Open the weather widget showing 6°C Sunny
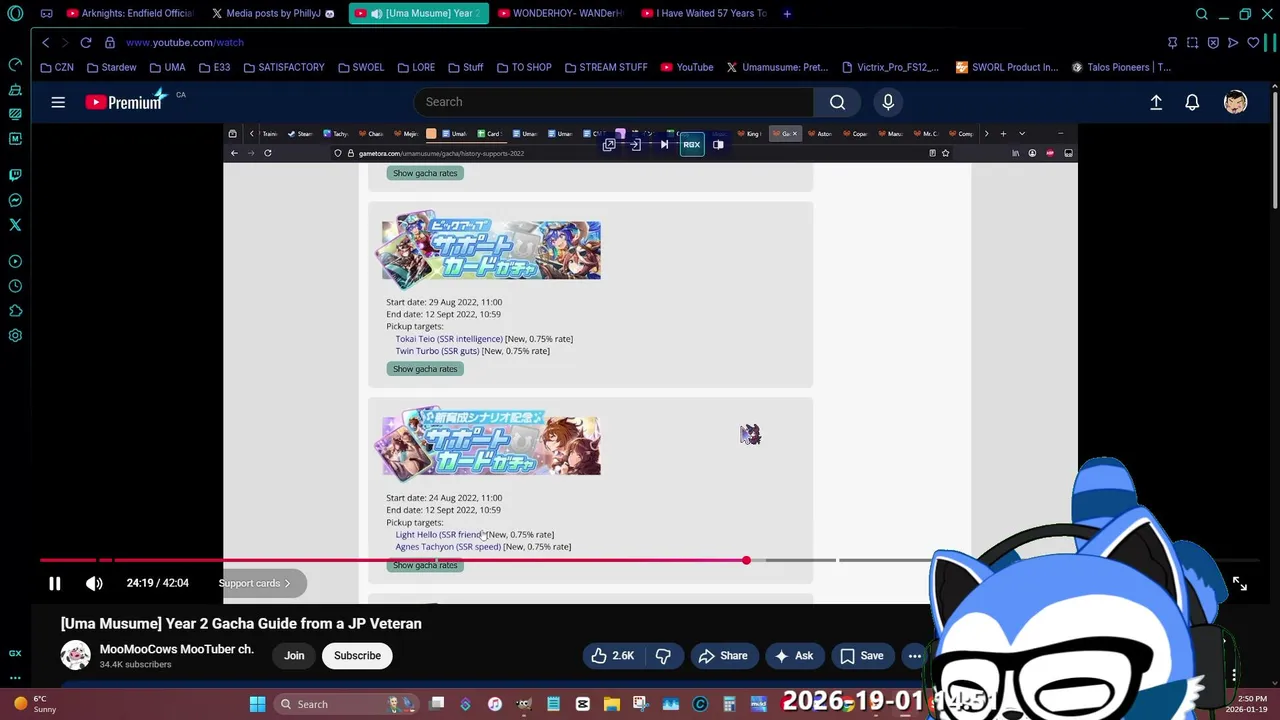 point(34,704)
